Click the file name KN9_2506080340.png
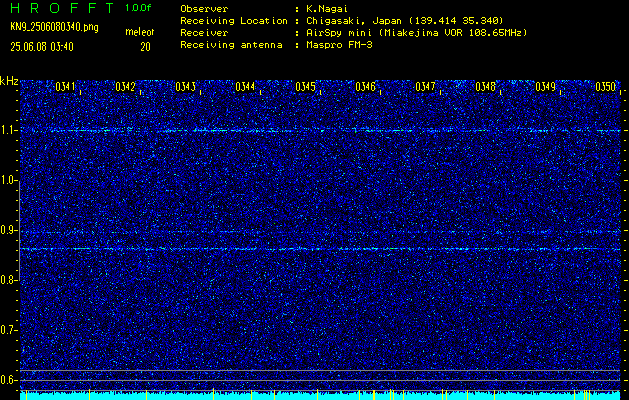This screenshot has height=400, width=629. pyautogui.click(x=54, y=27)
